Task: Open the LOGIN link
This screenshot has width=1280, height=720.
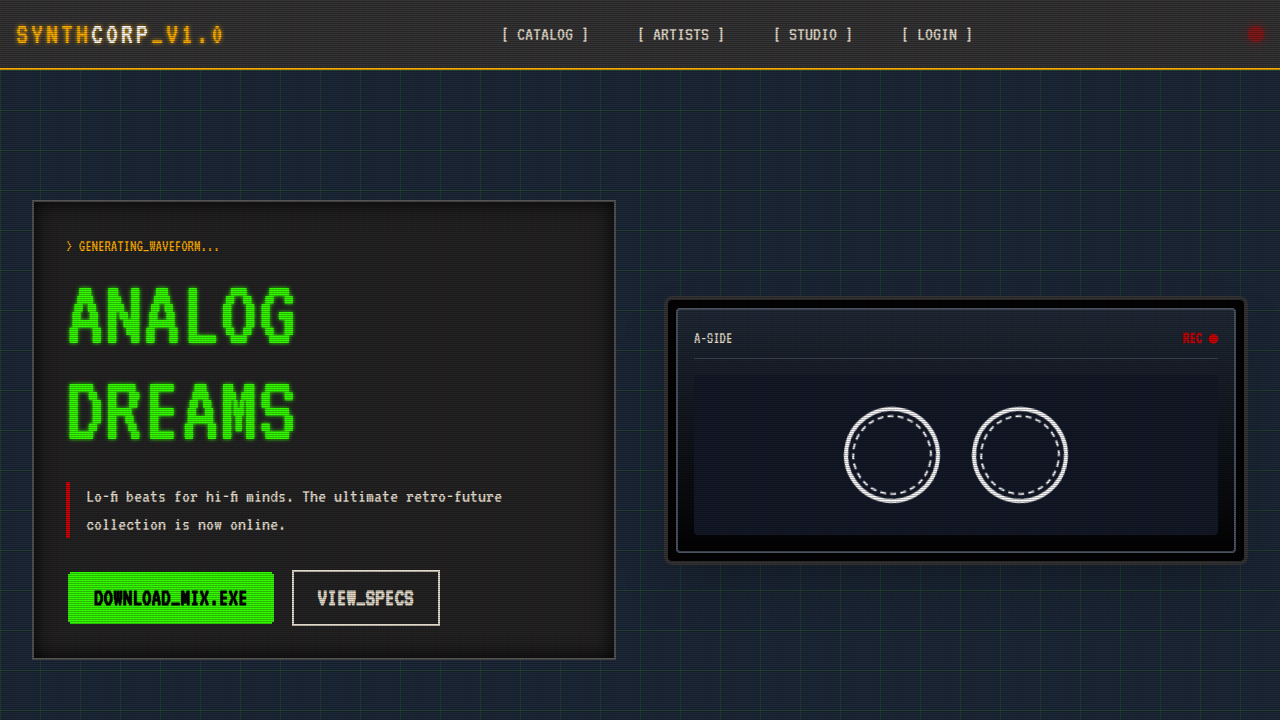Action: click(x=937, y=35)
